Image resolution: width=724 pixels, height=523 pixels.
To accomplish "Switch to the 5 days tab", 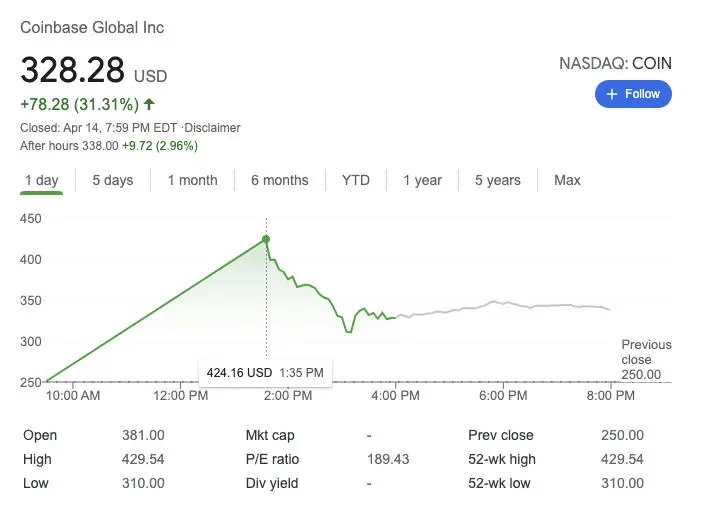I will [113, 180].
